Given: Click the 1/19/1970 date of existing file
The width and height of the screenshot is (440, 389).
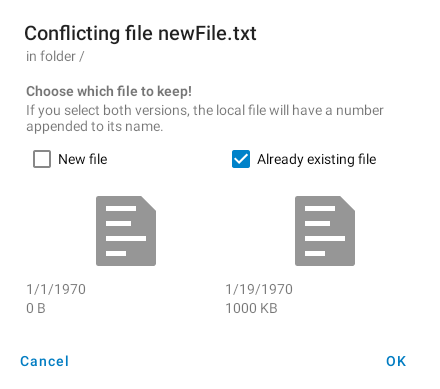Looking at the screenshot, I should click(x=259, y=289).
